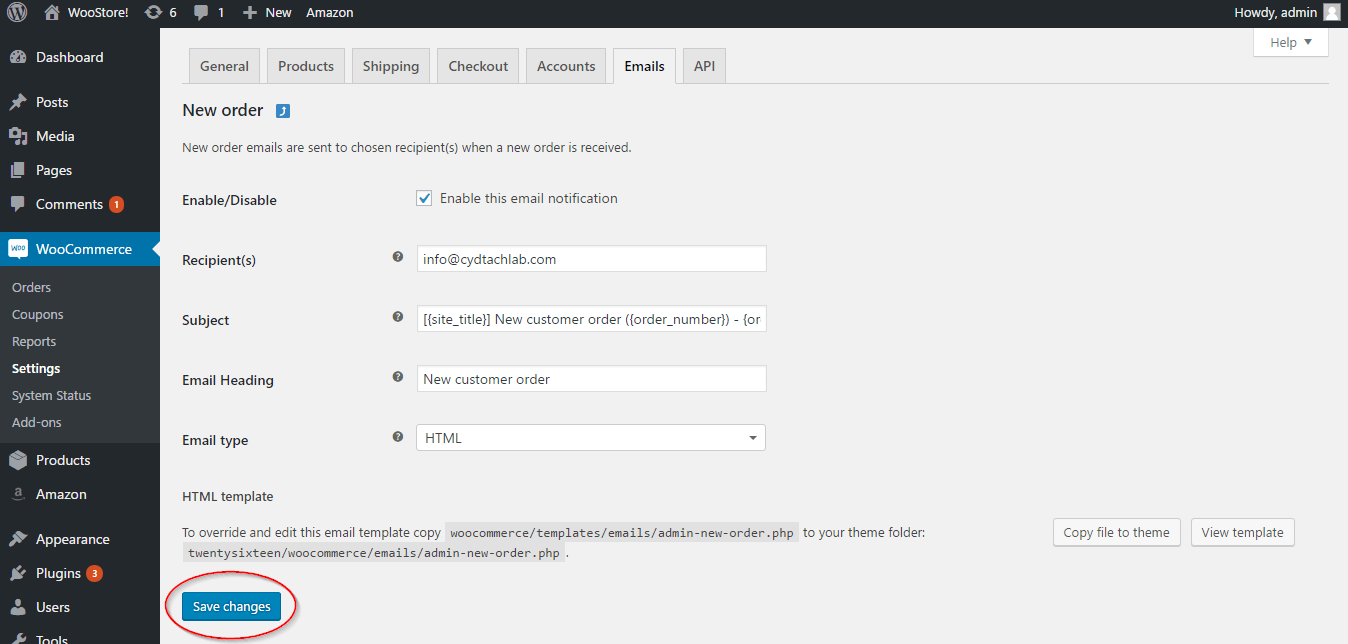Switch to the Shipping tab
Viewport: 1348px width, 644px height.
pyautogui.click(x=391, y=66)
